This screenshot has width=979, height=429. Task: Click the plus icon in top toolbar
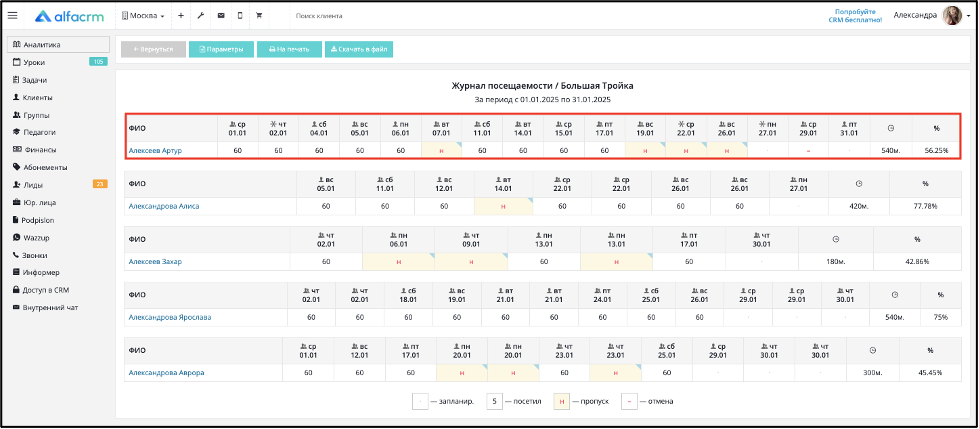pos(180,16)
